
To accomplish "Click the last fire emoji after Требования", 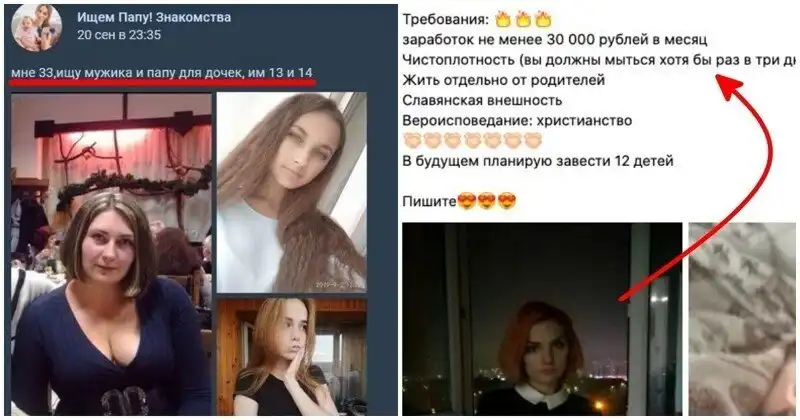I will click(x=543, y=20).
